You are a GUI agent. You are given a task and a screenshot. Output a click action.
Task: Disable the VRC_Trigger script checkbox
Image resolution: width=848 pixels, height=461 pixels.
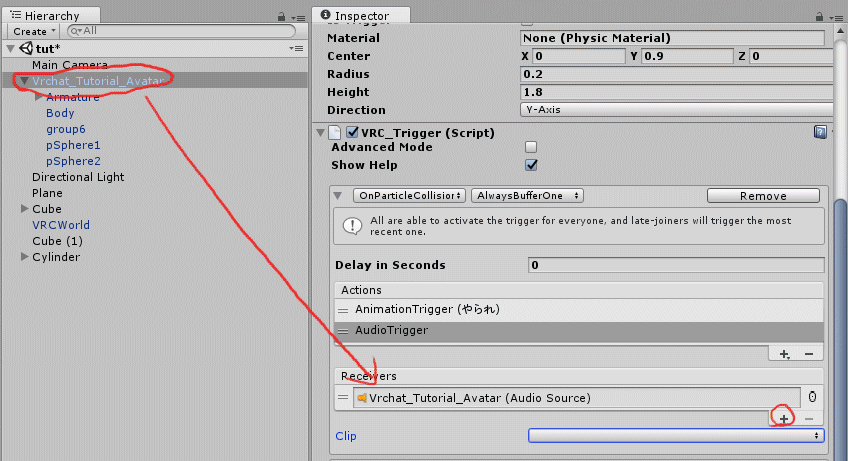pyautogui.click(x=353, y=132)
